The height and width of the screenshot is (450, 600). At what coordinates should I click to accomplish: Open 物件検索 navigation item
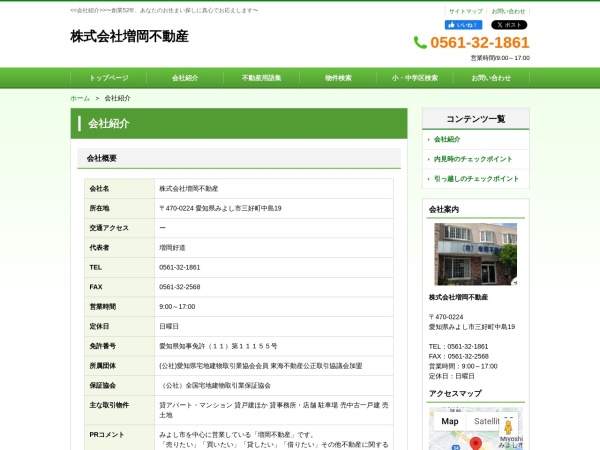pos(338,78)
